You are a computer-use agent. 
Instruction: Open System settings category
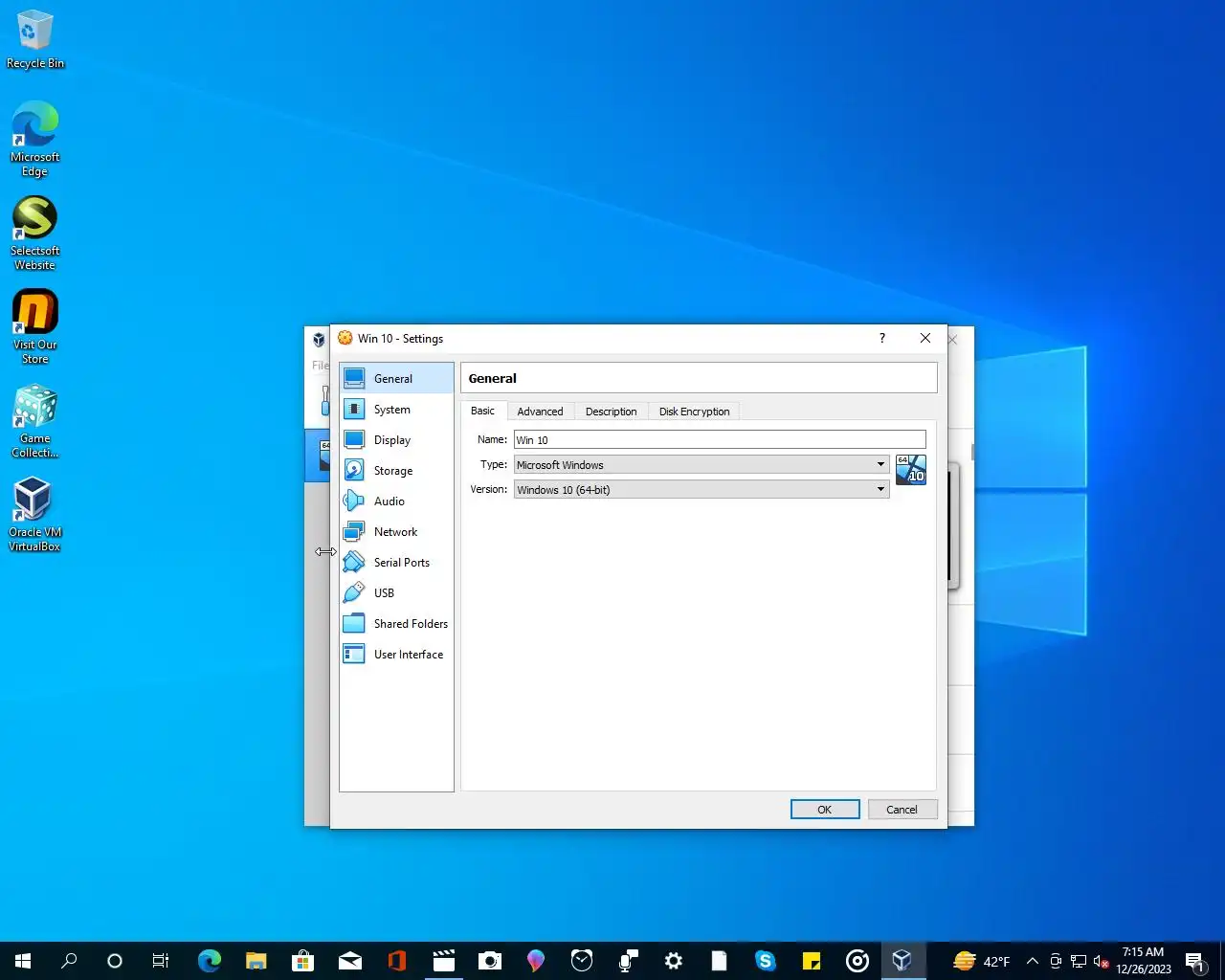(x=396, y=409)
